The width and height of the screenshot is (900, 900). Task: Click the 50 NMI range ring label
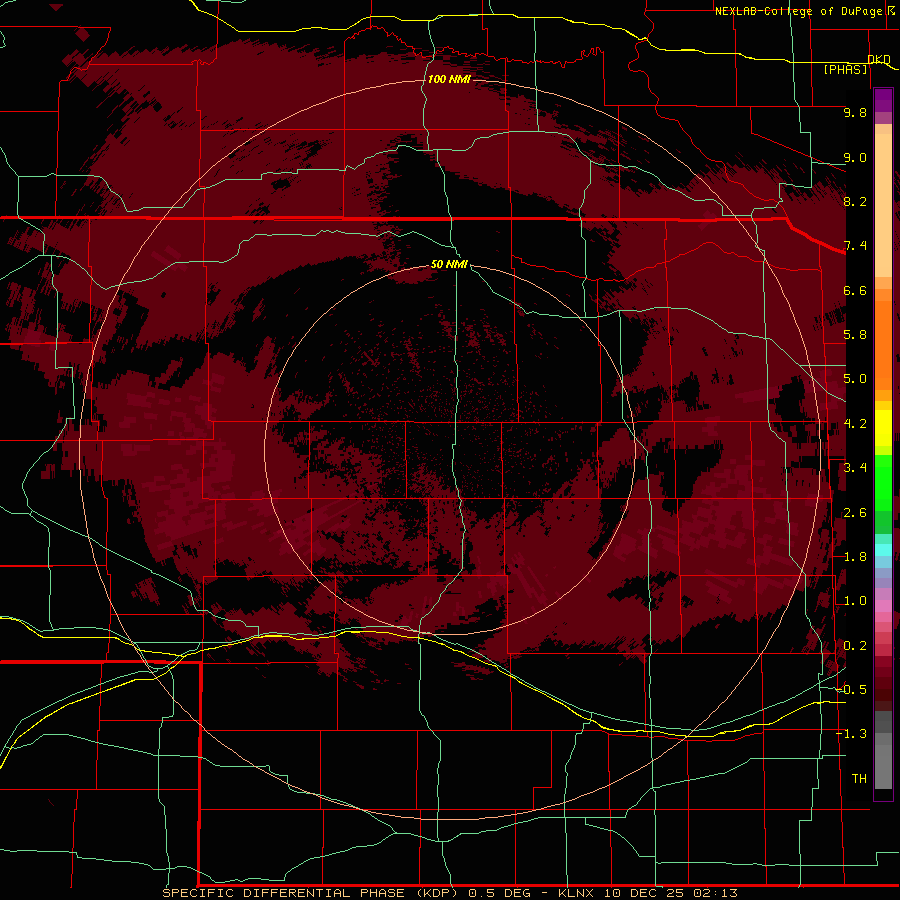[449, 264]
